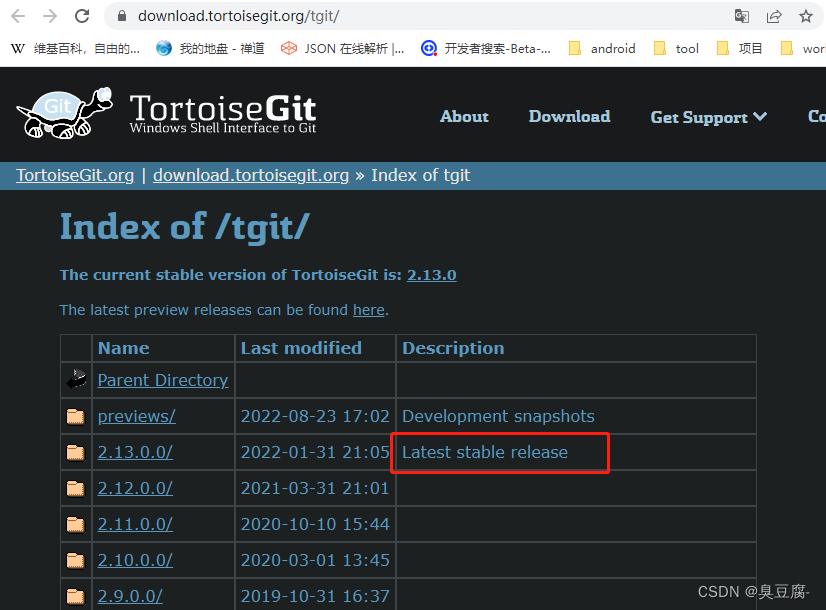Click the folder icon beside 2.13.0.0/
The image size is (826, 610).
[x=76, y=452]
